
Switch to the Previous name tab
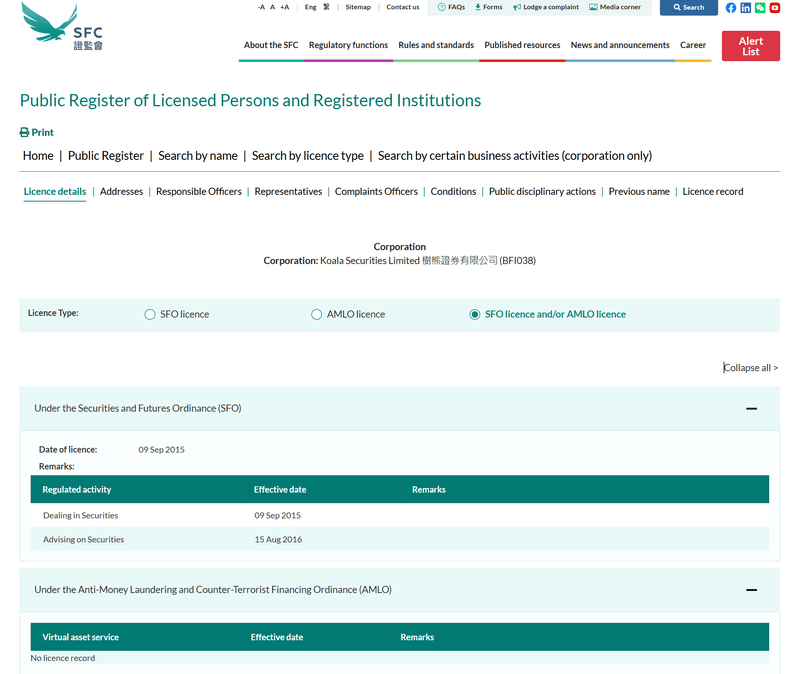(x=639, y=191)
